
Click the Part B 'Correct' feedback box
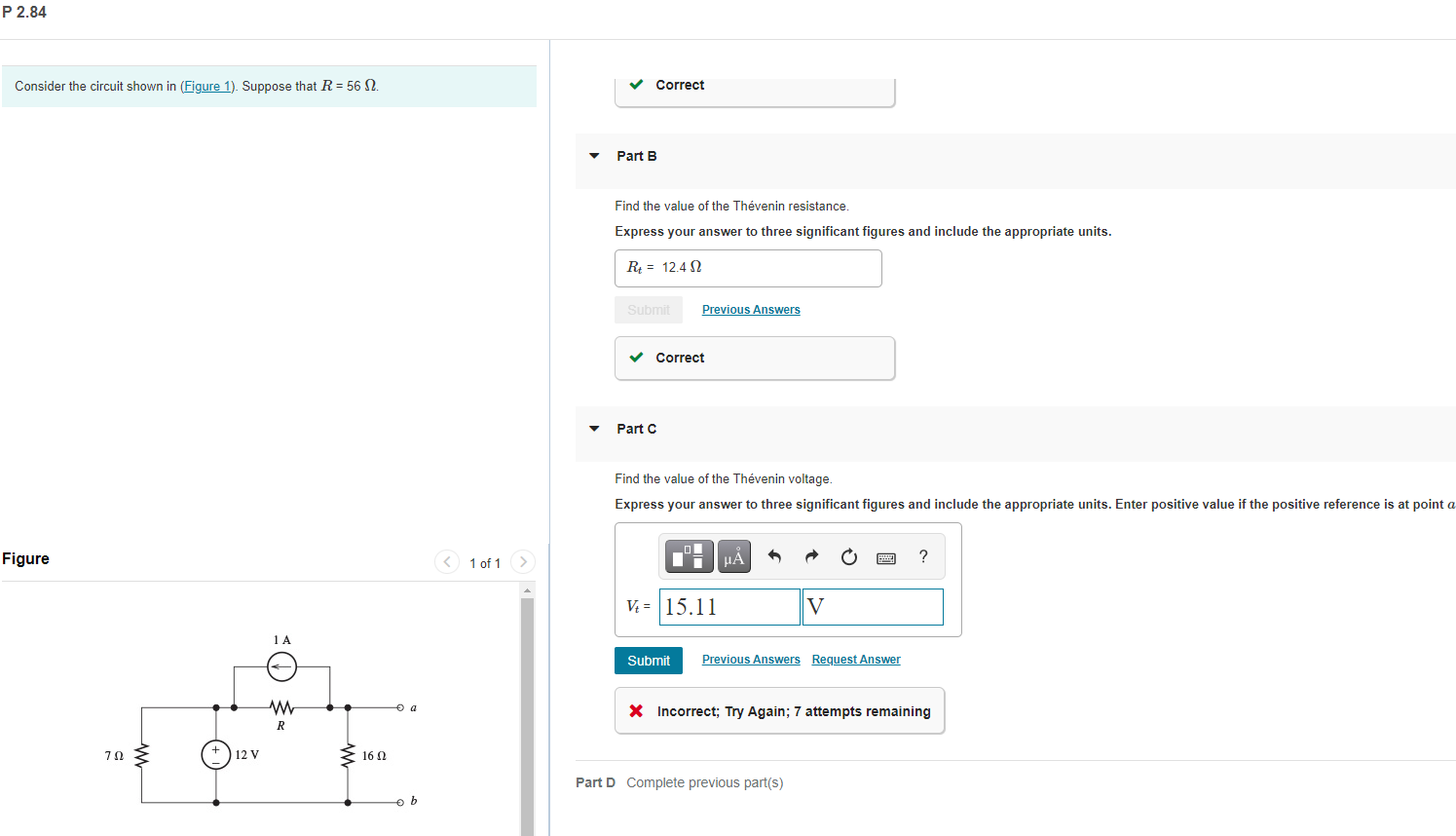pyautogui.click(x=755, y=358)
